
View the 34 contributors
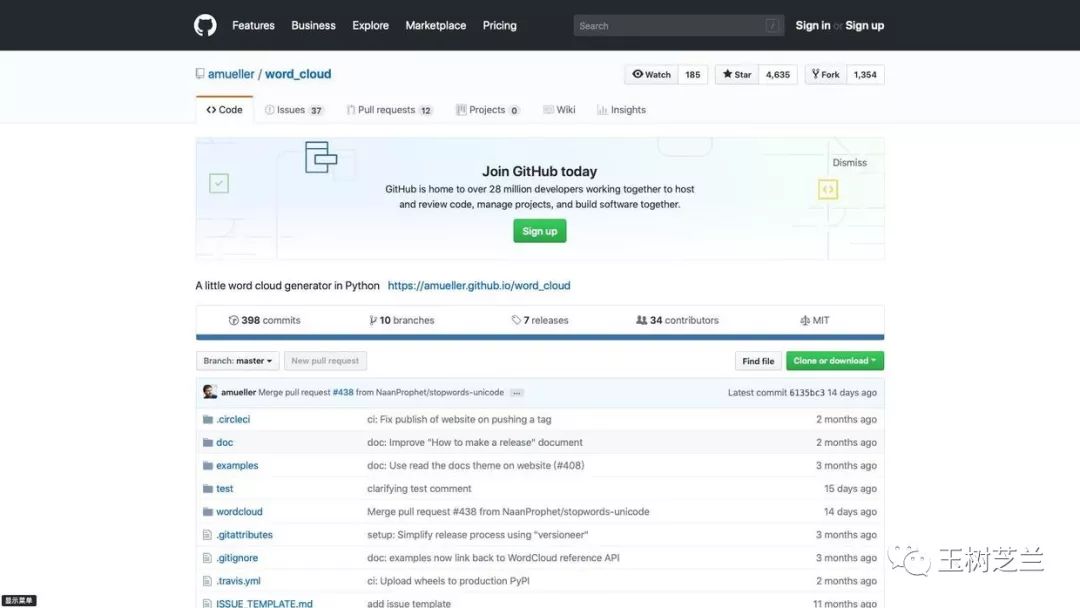tap(678, 320)
